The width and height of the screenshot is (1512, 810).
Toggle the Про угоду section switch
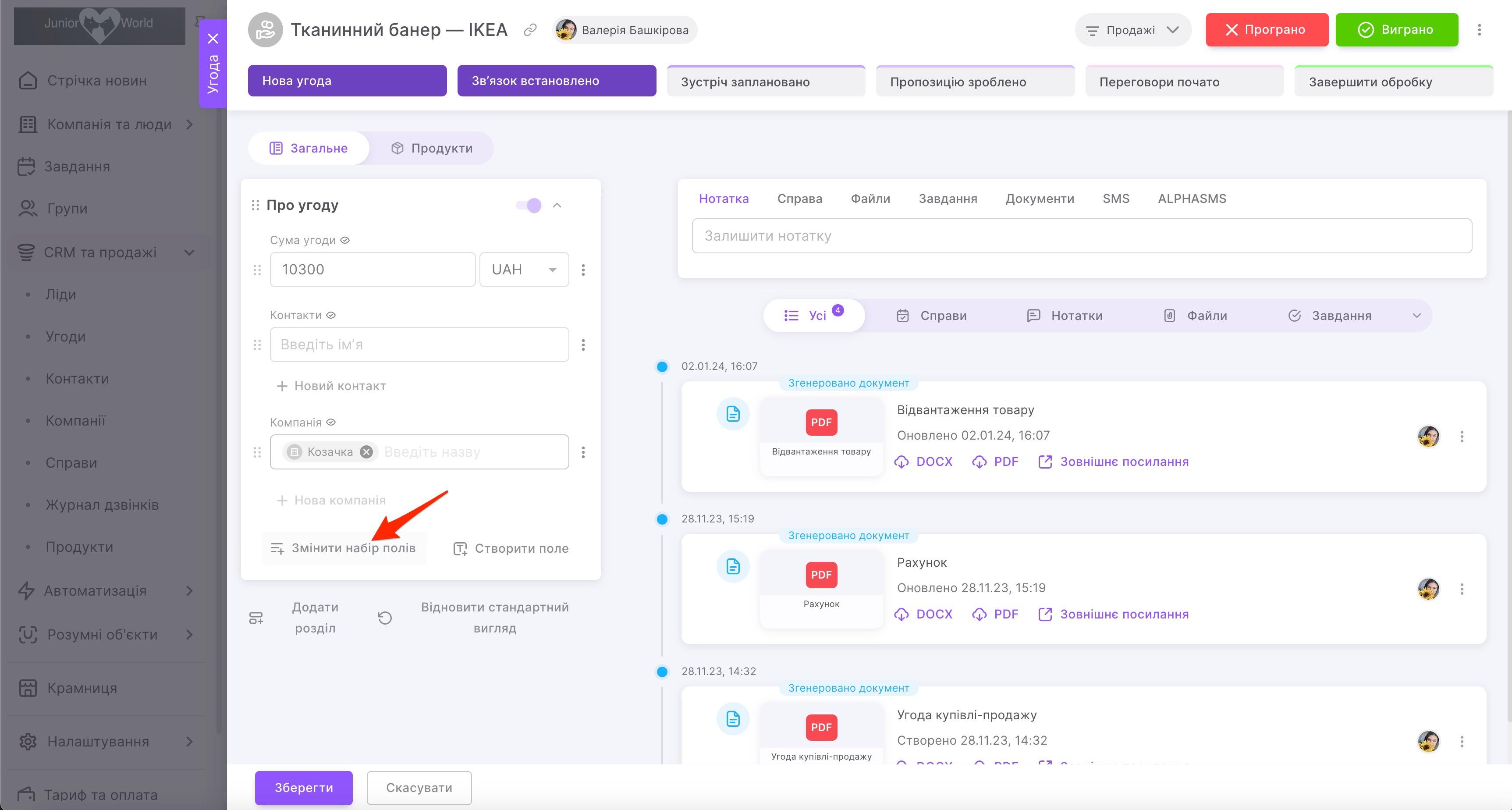pos(528,206)
